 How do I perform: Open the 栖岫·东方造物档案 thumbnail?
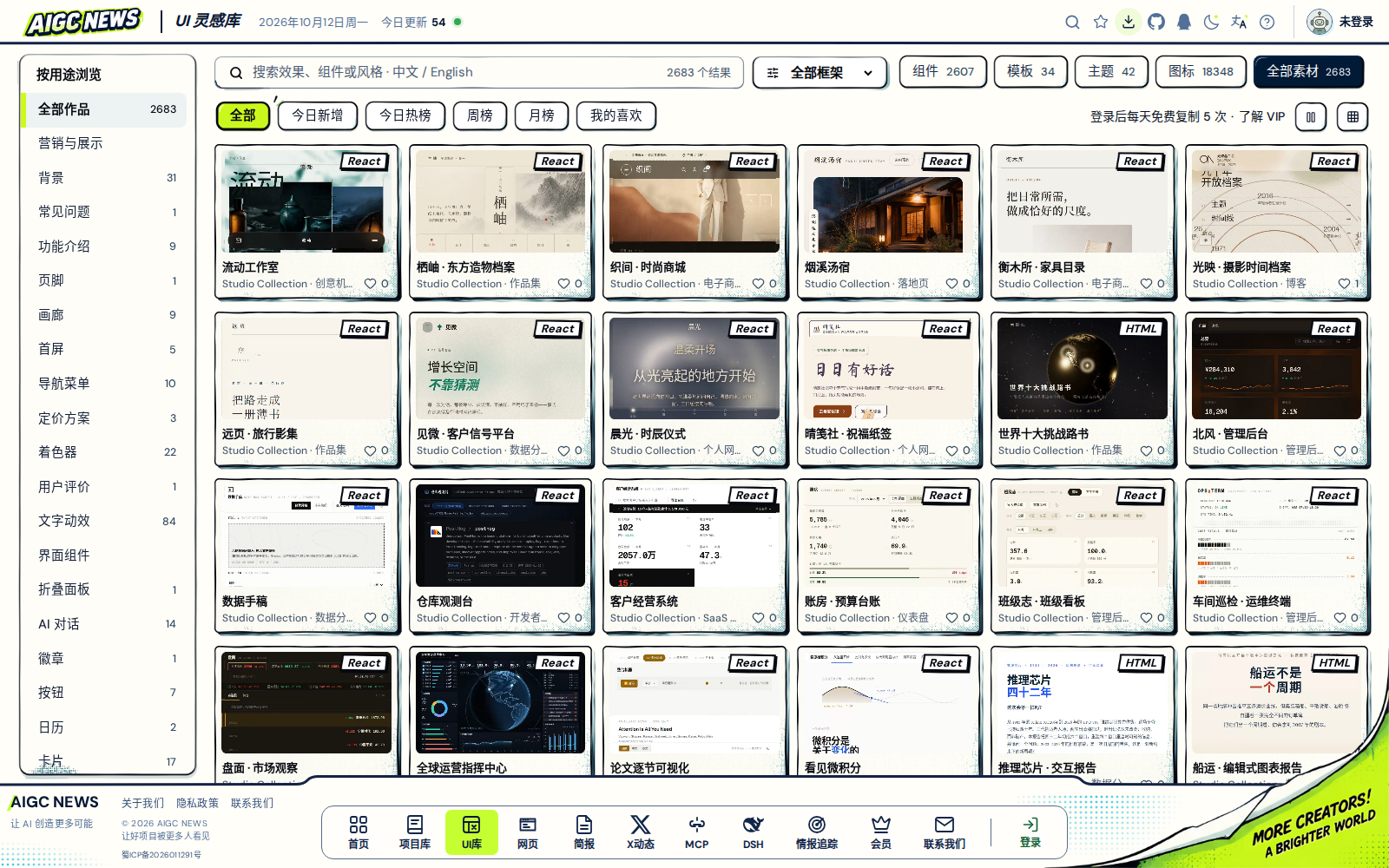[x=501, y=201]
